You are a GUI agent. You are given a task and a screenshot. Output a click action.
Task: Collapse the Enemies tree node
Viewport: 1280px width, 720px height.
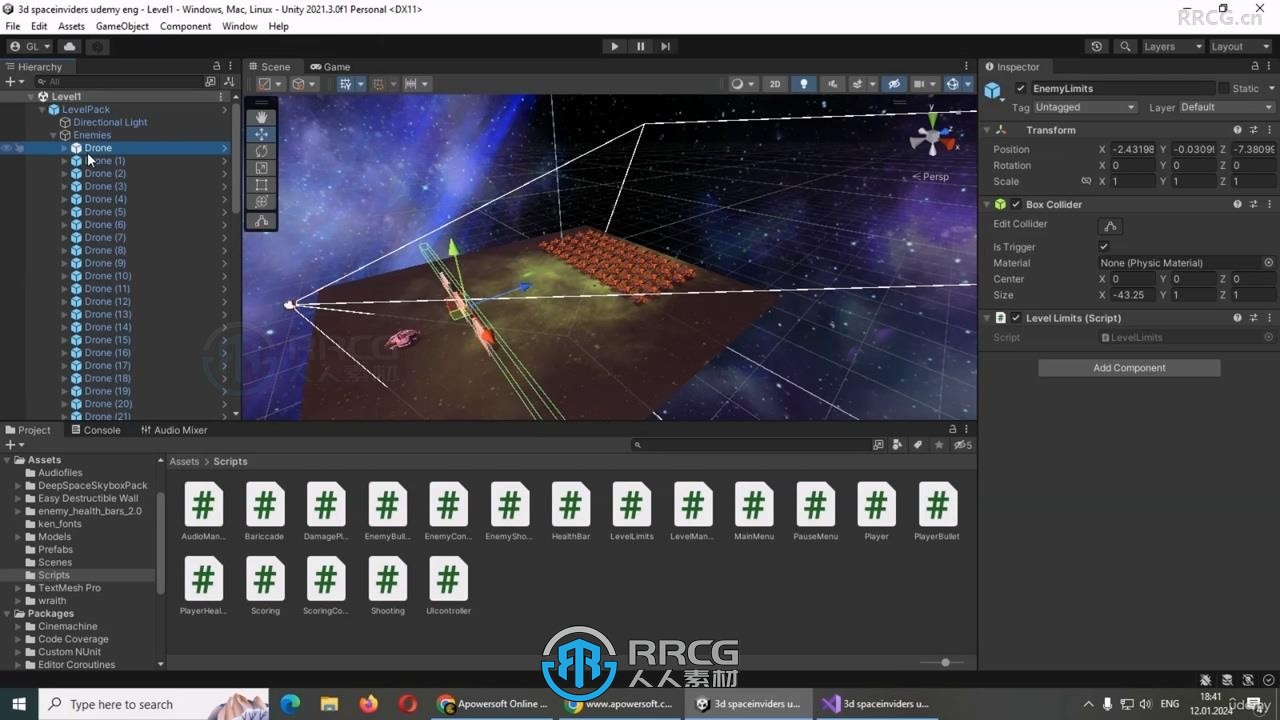click(54, 135)
